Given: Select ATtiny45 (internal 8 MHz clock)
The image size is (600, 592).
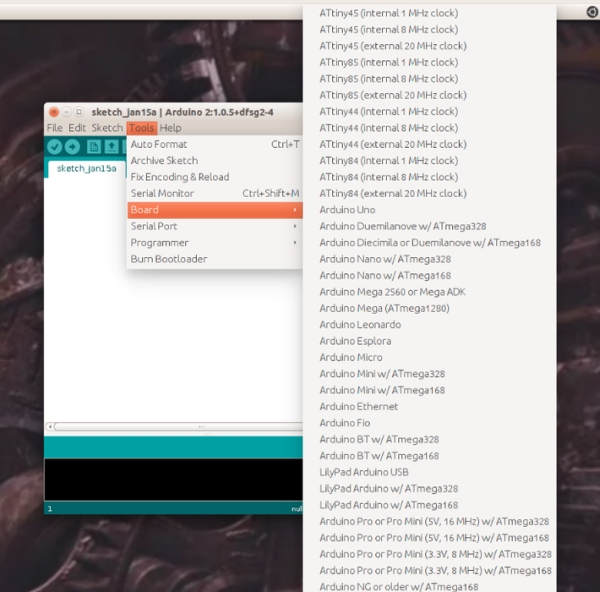Looking at the screenshot, I should pyautogui.click(x=430, y=29).
